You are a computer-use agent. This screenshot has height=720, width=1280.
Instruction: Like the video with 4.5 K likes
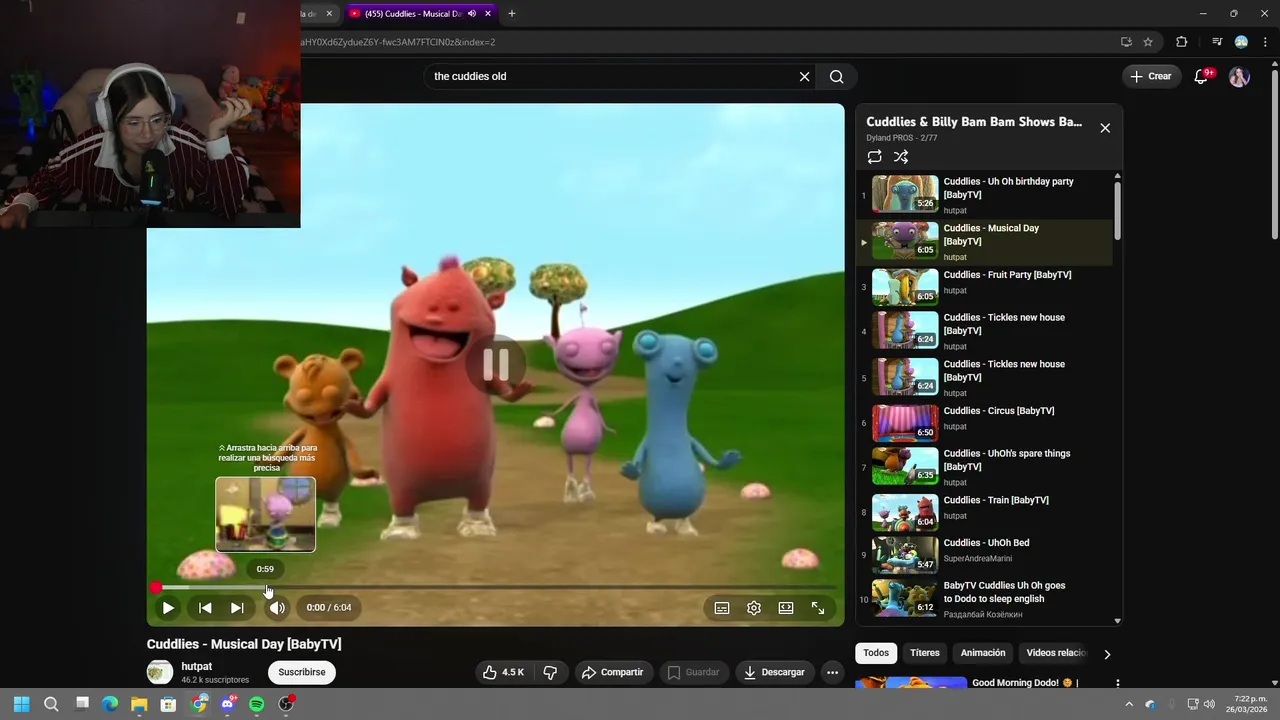coord(504,673)
